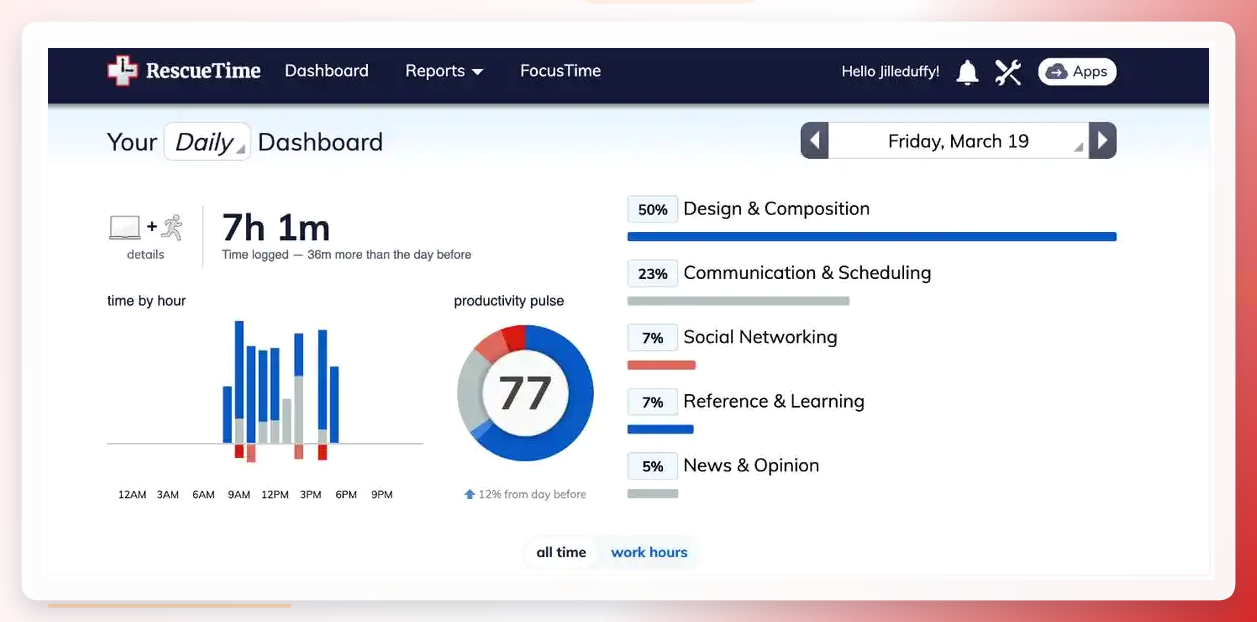1257x622 pixels.
Task: Click the productivity pulse heading
Action: coord(509,301)
